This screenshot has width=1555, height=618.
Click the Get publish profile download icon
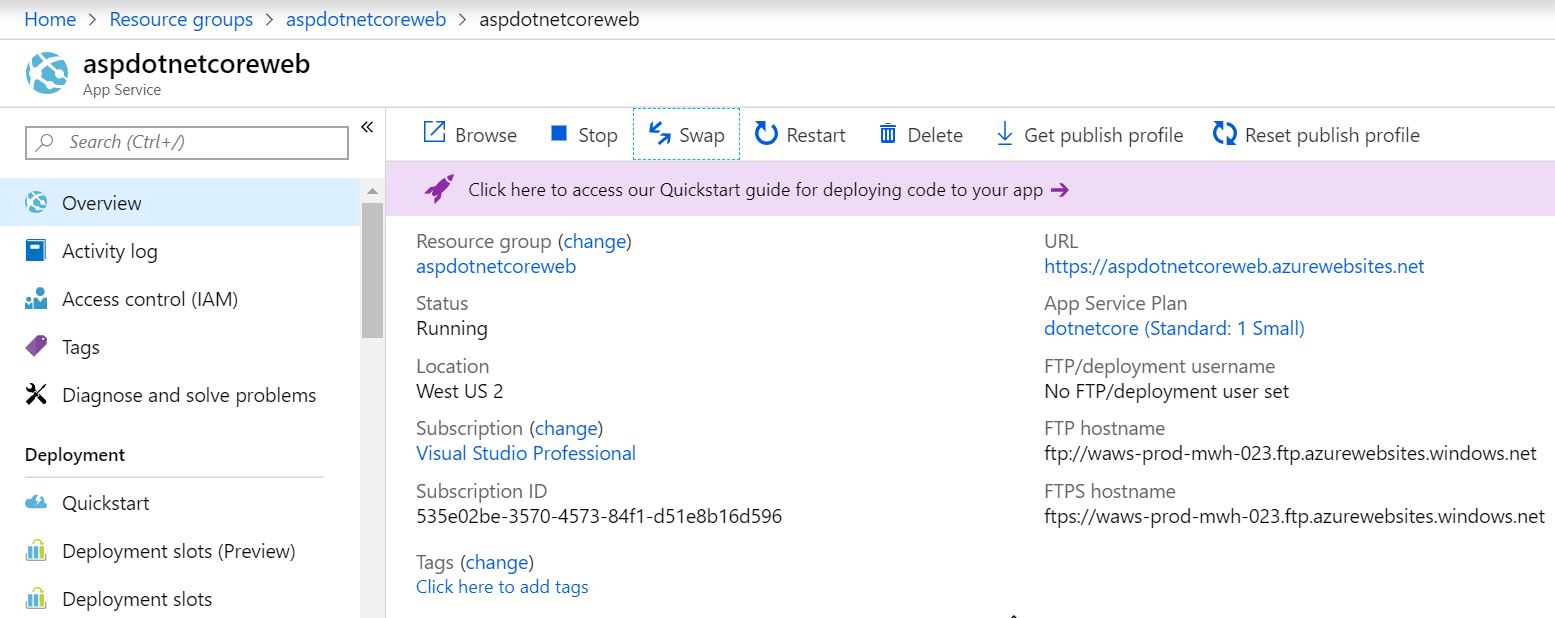pos(1005,134)
